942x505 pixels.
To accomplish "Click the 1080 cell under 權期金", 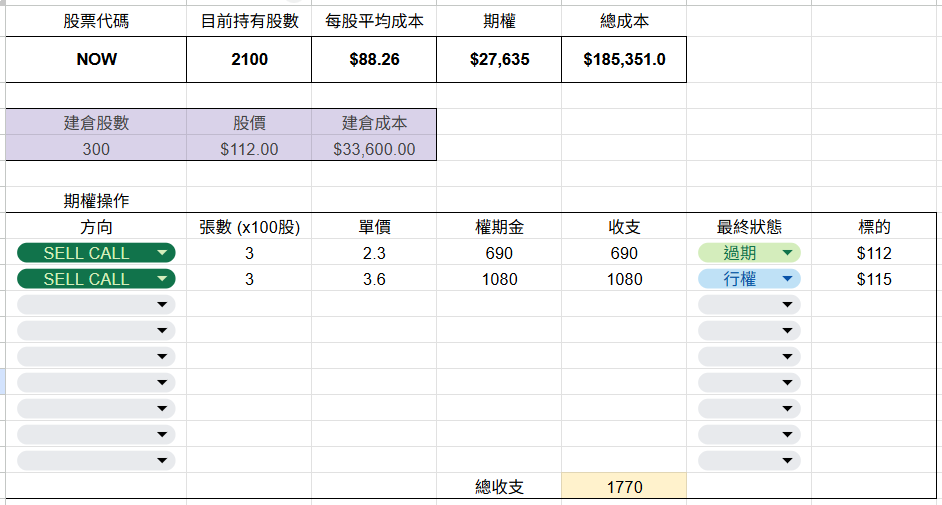I will [499, 279].
